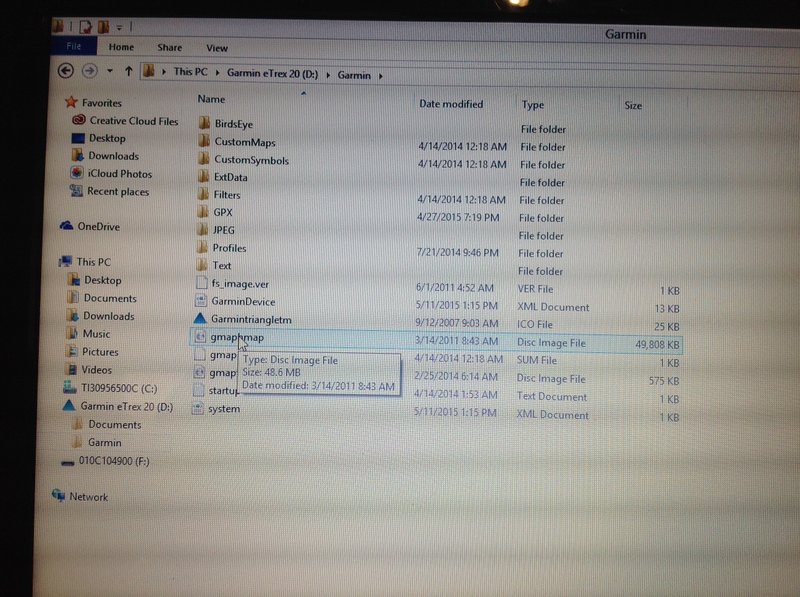800x597 pixels.
Task: Click the CustomMaps folder icon
Action: click(x=204, y=141)
